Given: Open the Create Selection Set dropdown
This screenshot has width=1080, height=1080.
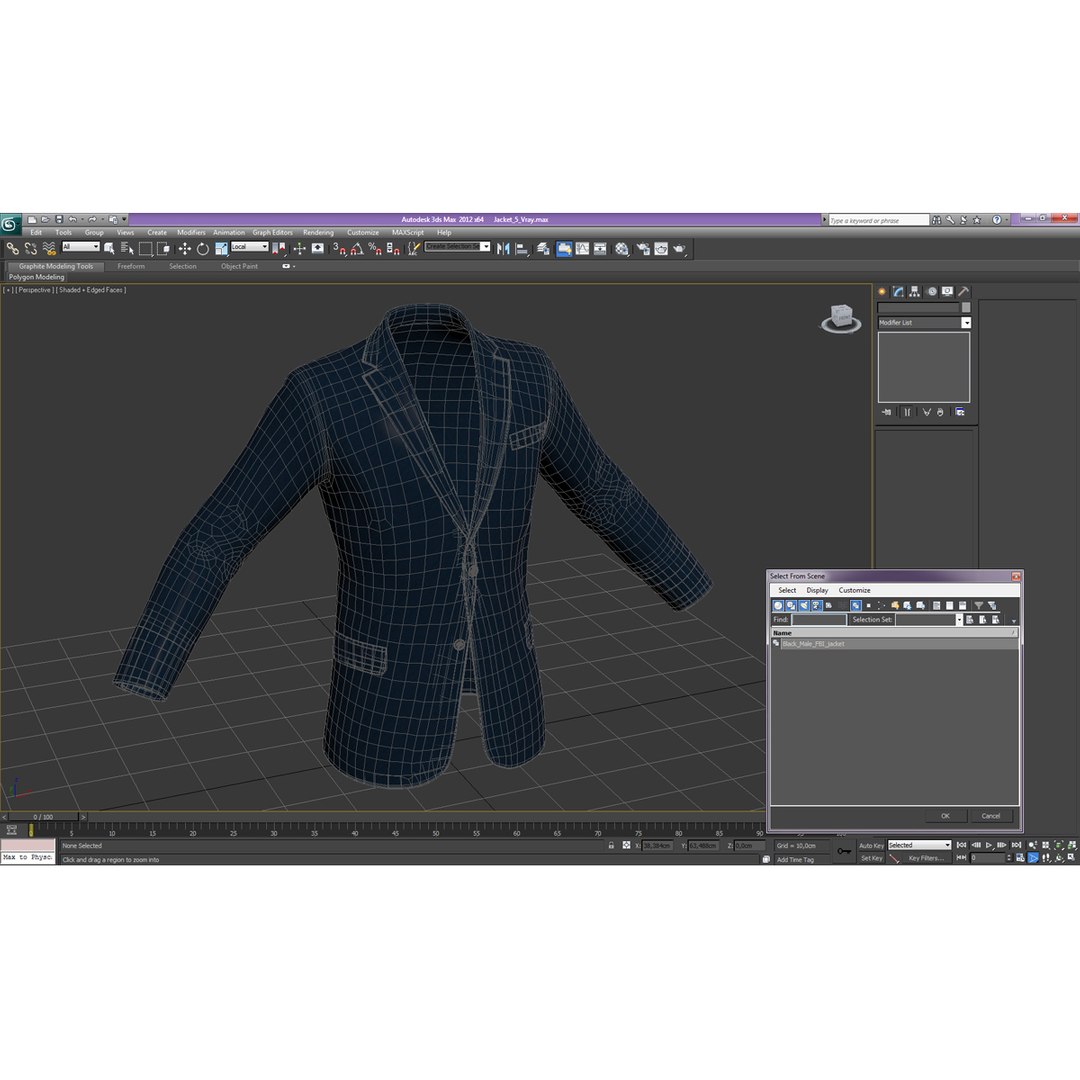Looking at the screenshot, I should coord(457,247).
